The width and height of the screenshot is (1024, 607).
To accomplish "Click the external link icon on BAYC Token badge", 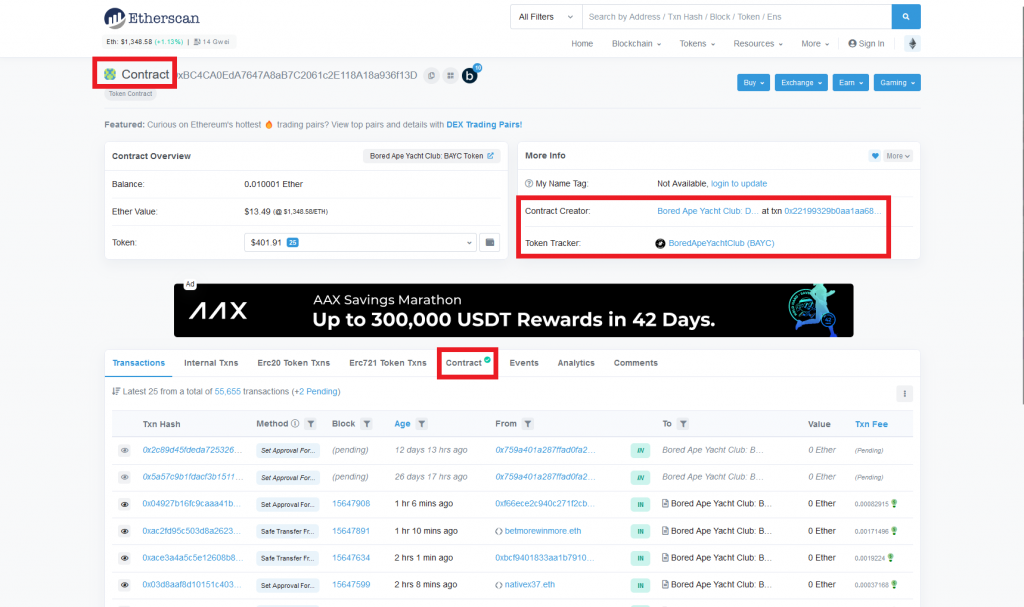I will (x=490, y=156).
